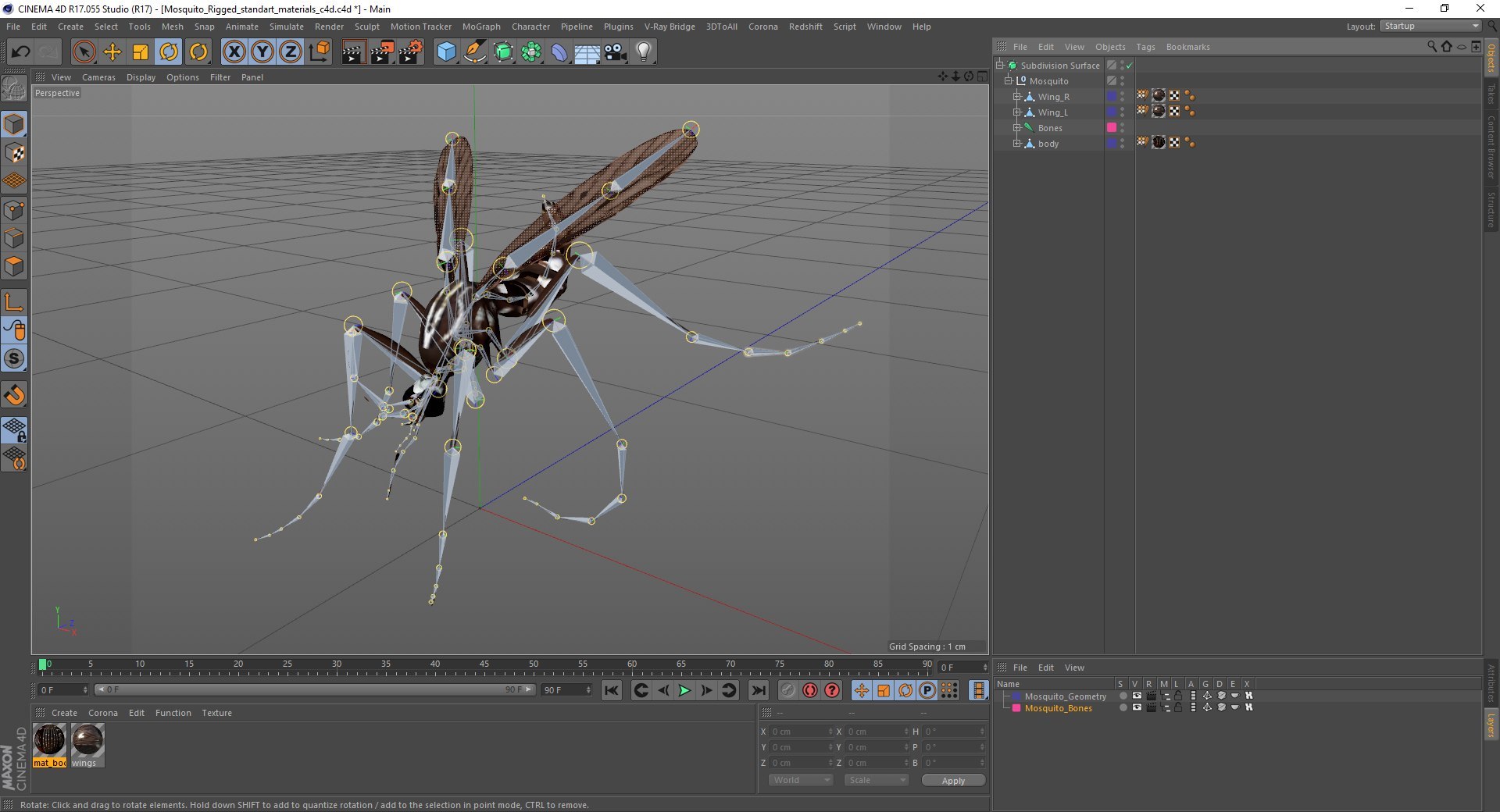The height and width of the screenshot is (812, 1500).
Task: Toggle Y axis lock
Action: (262, 52)
